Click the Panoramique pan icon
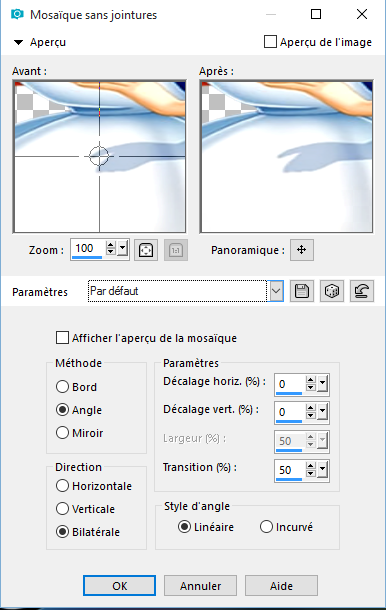This screenshot has height=610, width=386. 302,250
